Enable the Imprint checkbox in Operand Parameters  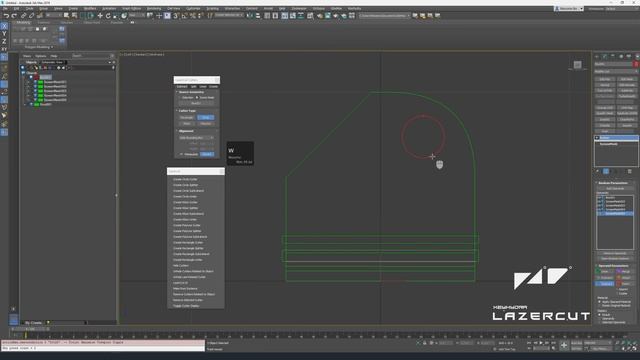pyautogui.click(x=617, y=289)
